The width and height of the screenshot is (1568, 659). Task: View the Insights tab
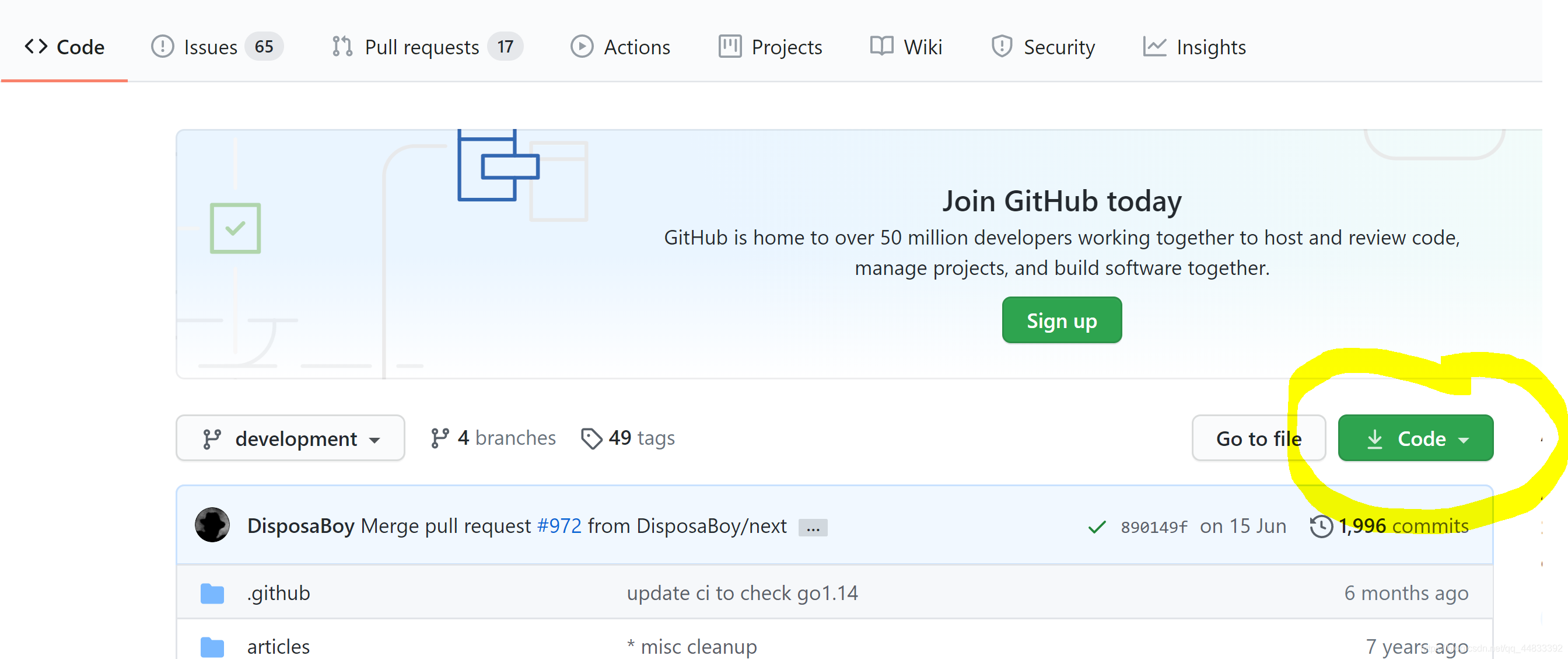point(1194,47)
